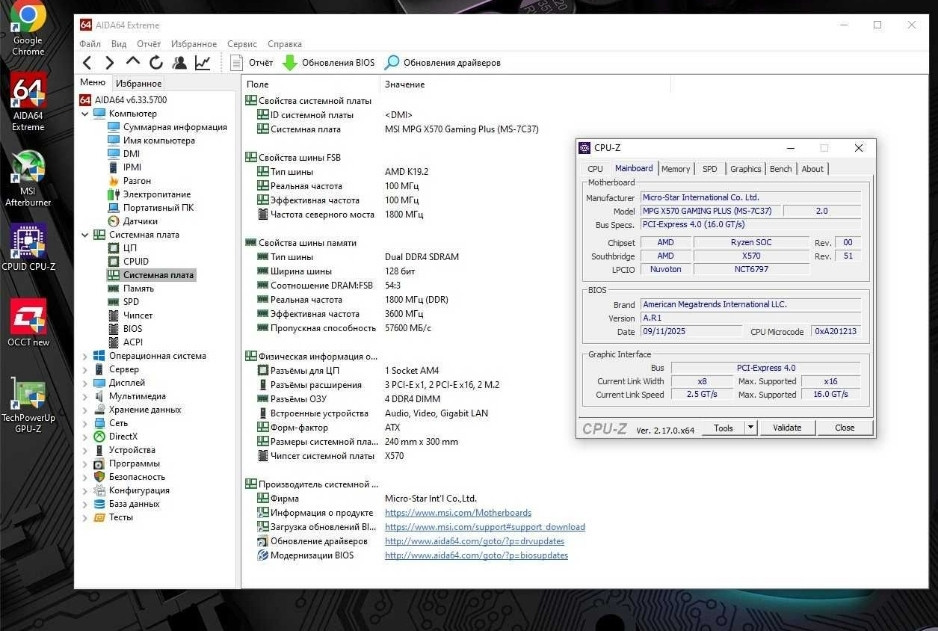Expand the DirectX section in sidebar
Screen dimensions: 938x631
[87, 436]
